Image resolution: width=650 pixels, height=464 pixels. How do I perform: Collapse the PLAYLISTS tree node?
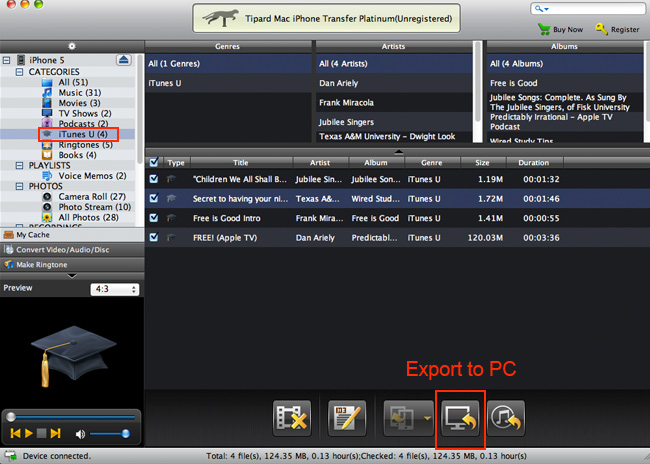point(19,165)
